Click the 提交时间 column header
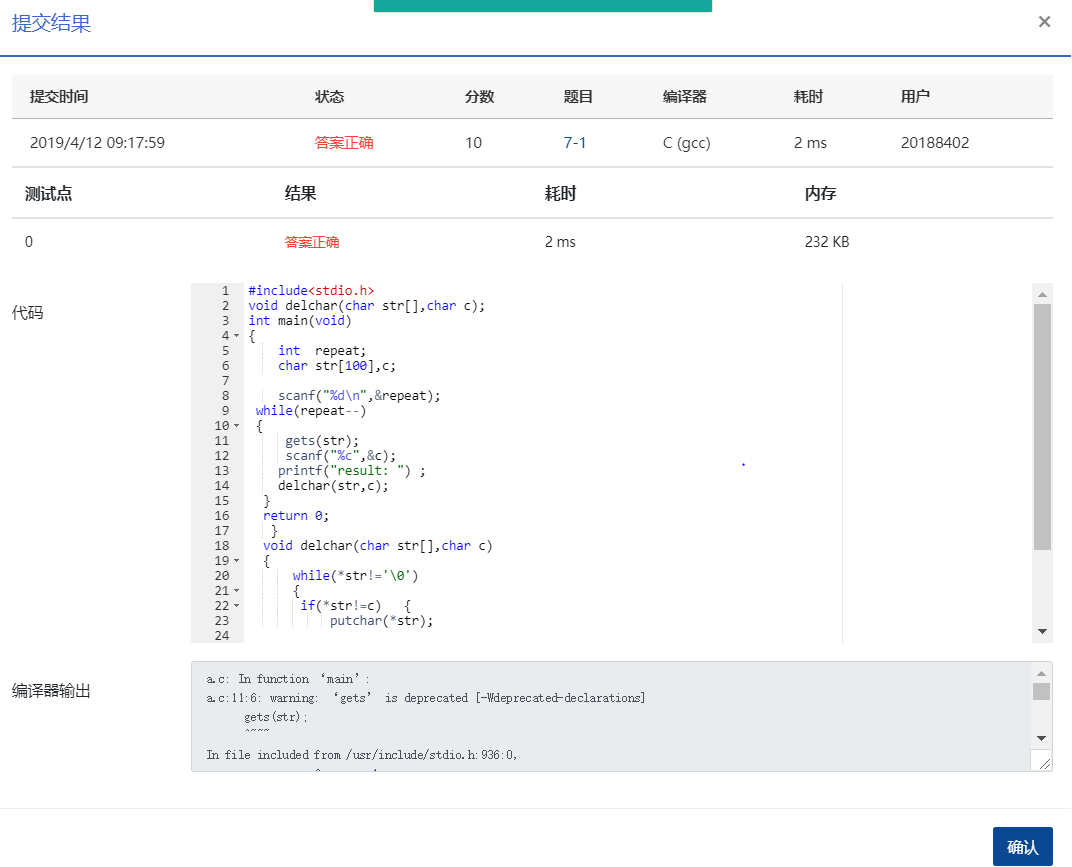The height and width of the screenshot is (867, 1072). click(59, 96)
